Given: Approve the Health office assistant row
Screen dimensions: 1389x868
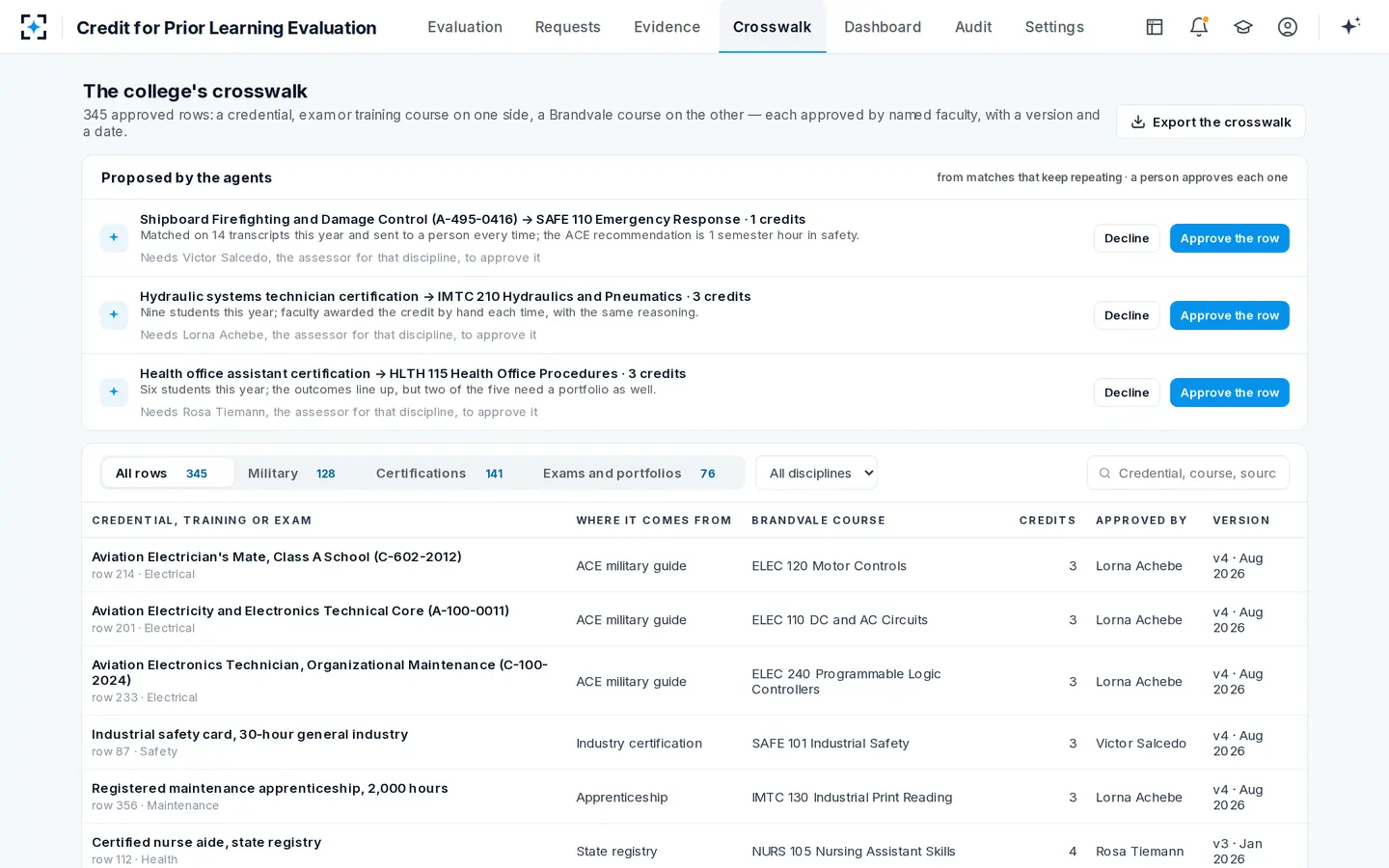Looking at the screenshot, I should click(1229, 393).
